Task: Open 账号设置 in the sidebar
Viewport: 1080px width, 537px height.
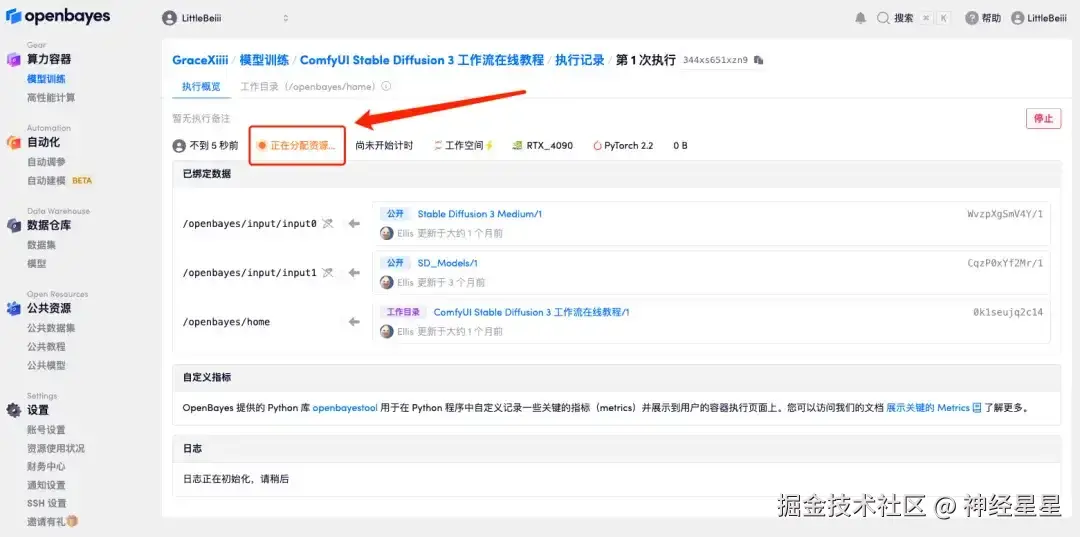Action: pos(46,430)
